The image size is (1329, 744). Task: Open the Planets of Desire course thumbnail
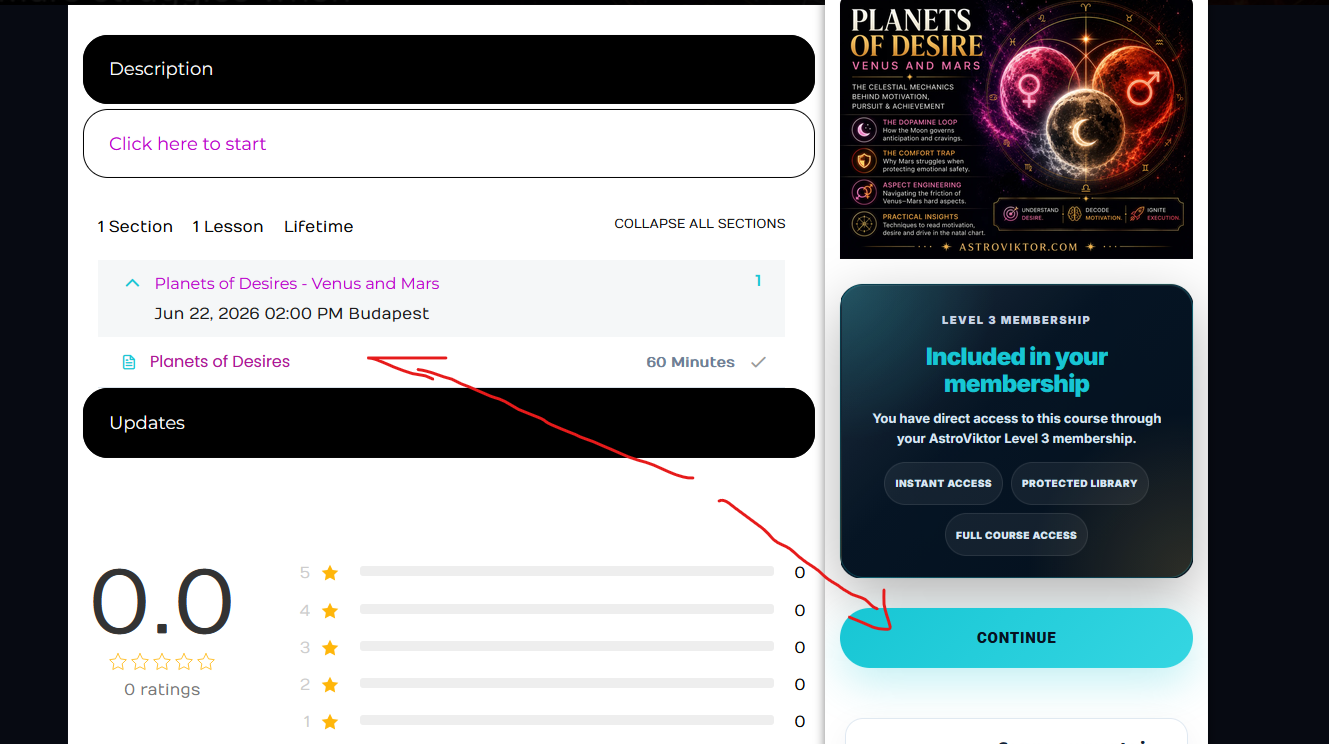point(1016,129)
